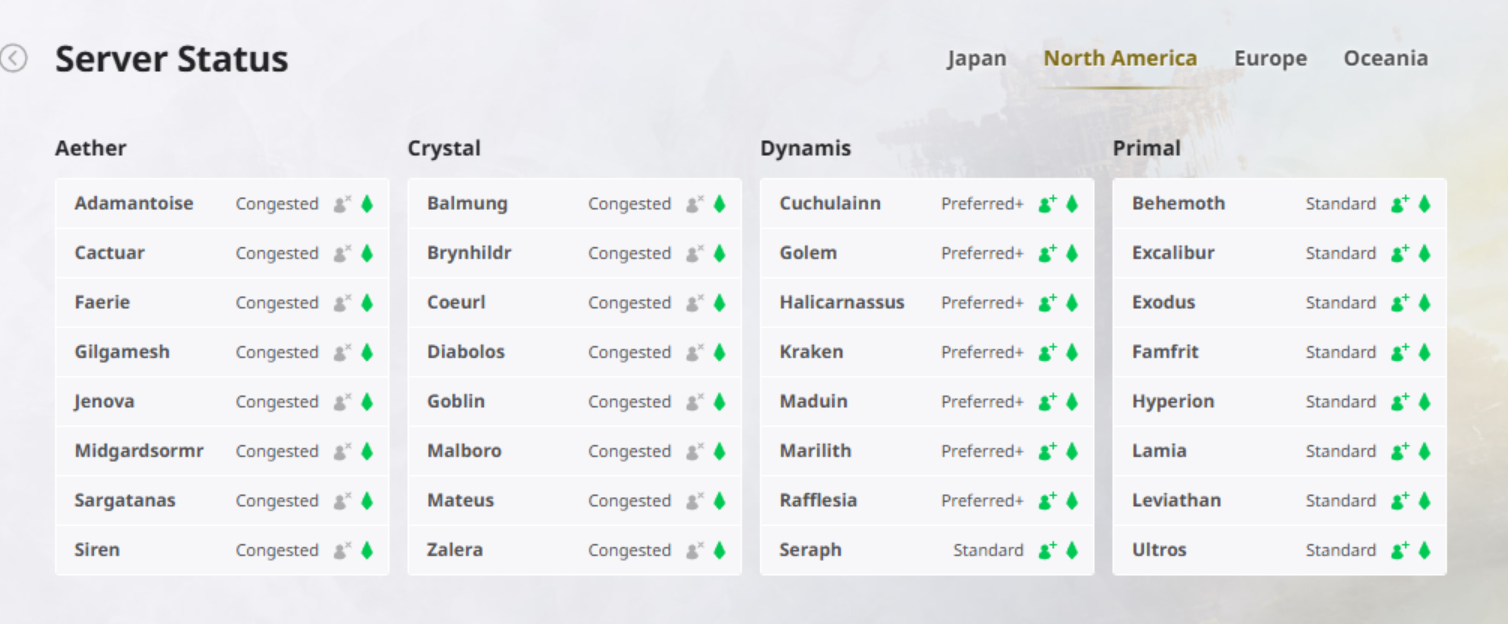Screen dimensions: 1508x624
Task: Click the online status icon for Sargatanas
Action: [x=367, y=500]
